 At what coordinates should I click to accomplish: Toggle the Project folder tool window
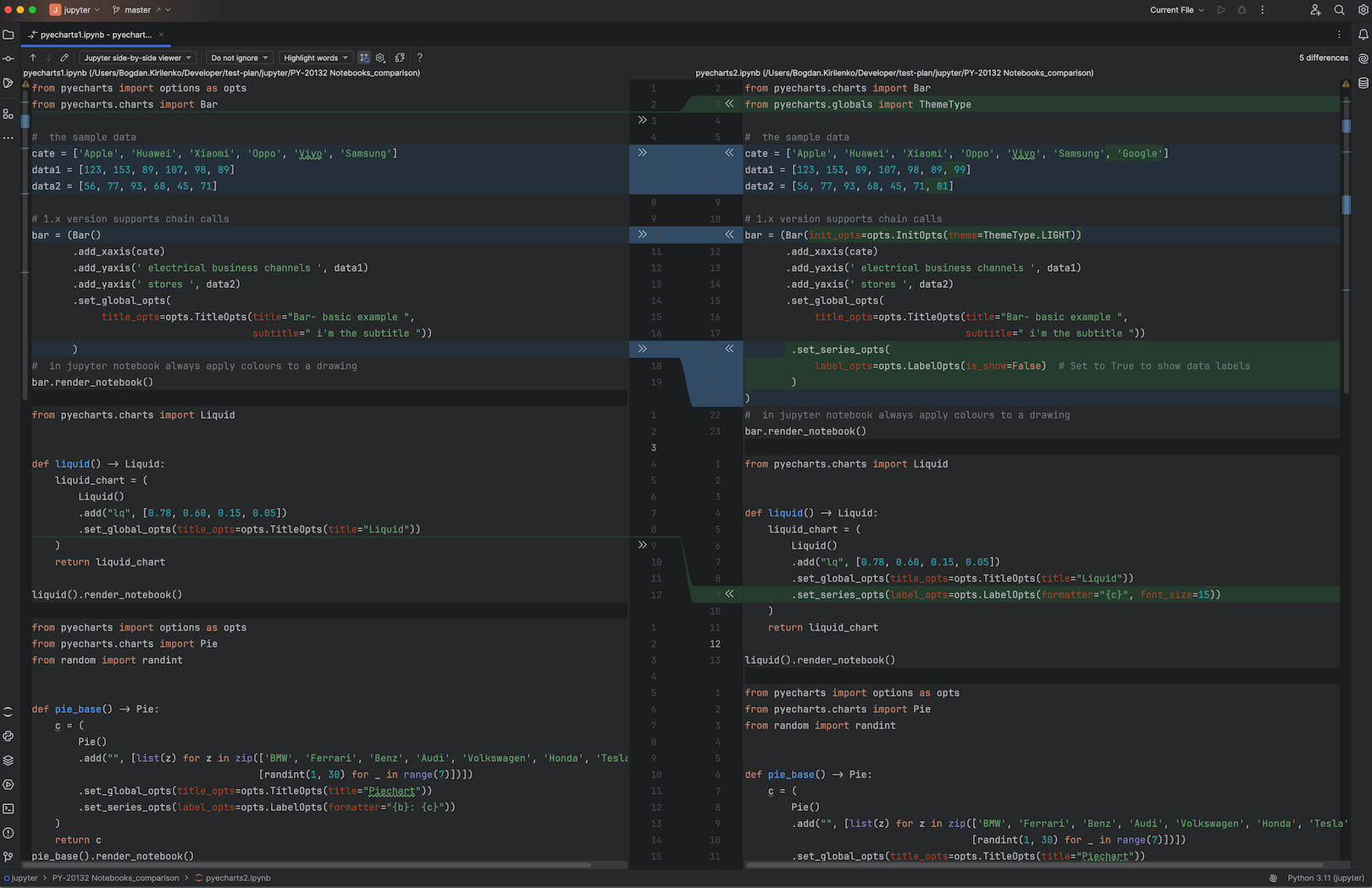[8, 35]
